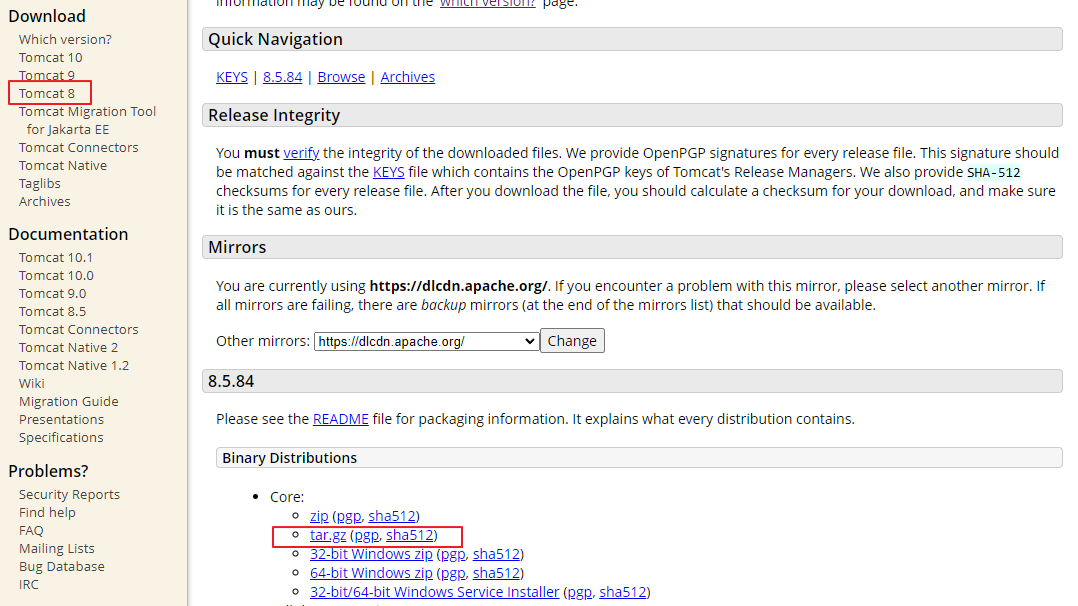
Task: Download the Core tar.gz file
Action: tap(328, 535)
